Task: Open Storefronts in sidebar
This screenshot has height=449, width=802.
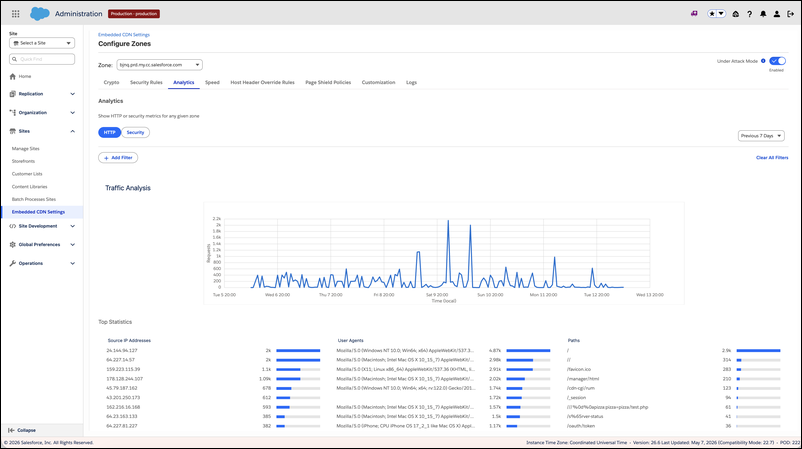Action: click(24, 161)
